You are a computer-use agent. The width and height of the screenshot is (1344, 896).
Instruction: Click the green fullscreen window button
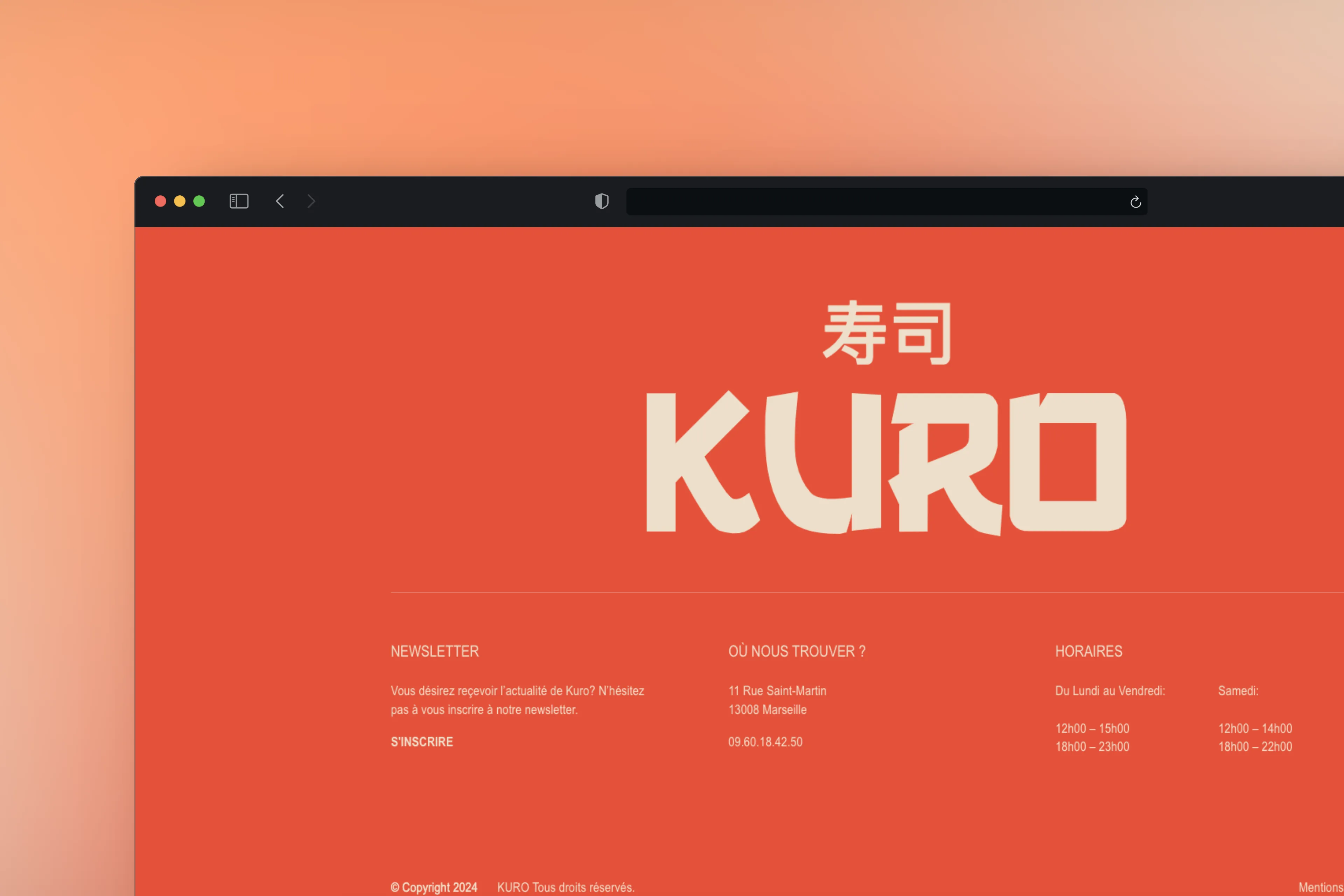[x=199, y=201]
